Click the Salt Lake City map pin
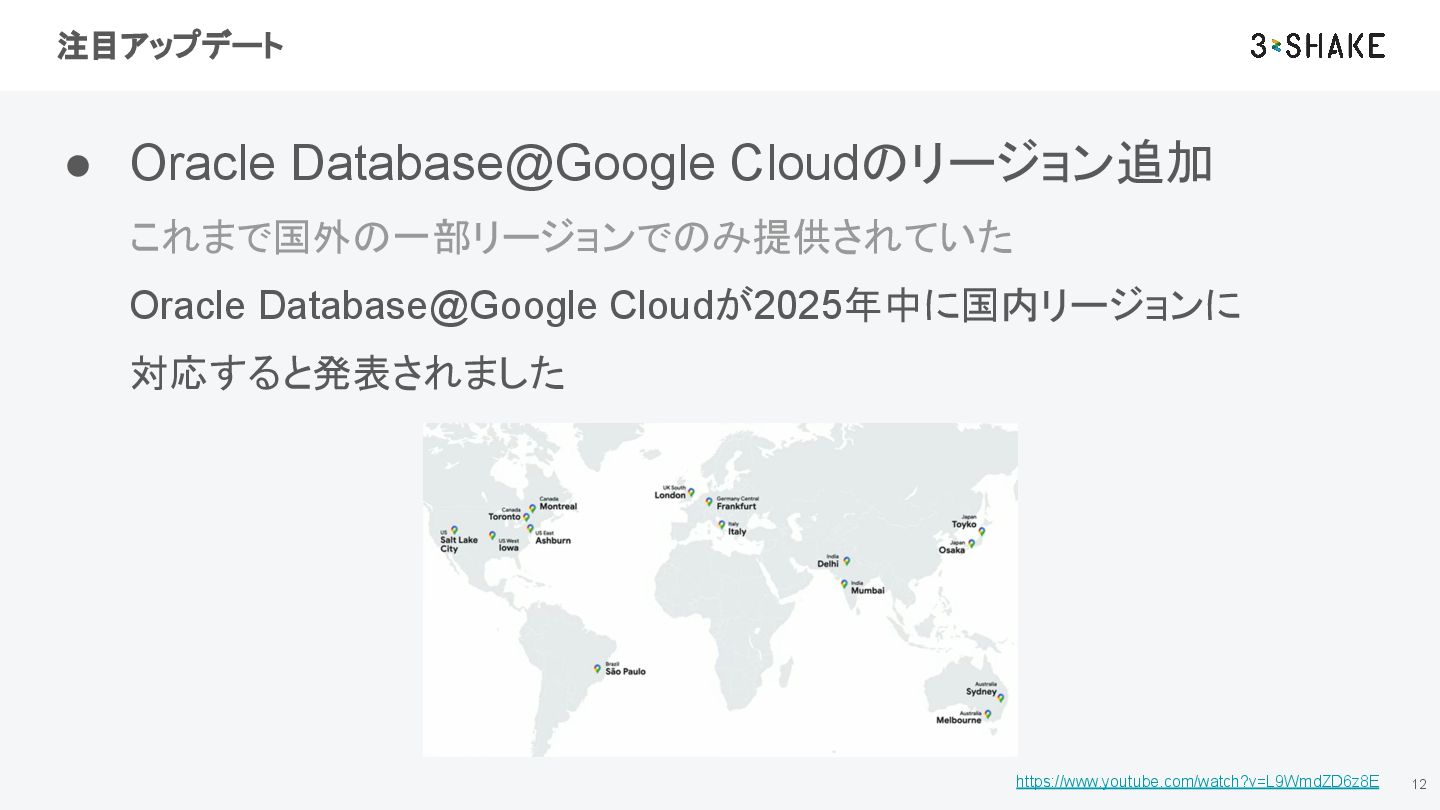The height and width of the screenshot is (810, 1440). point(454,530)
